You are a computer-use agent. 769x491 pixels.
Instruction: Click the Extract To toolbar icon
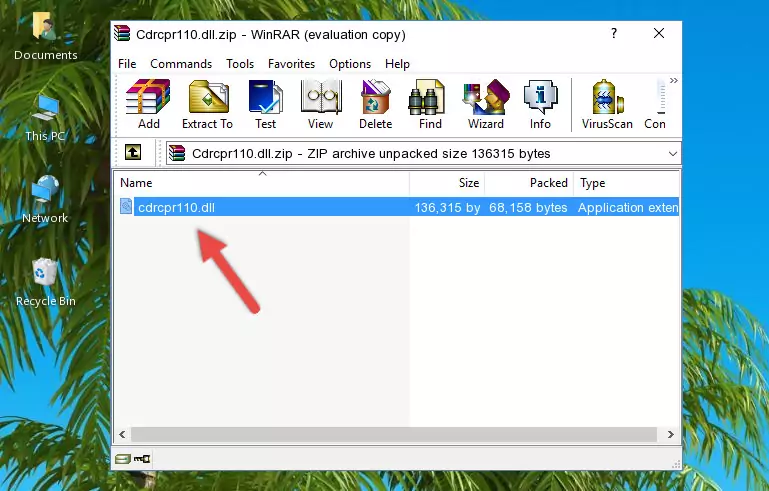click(207, 104)
